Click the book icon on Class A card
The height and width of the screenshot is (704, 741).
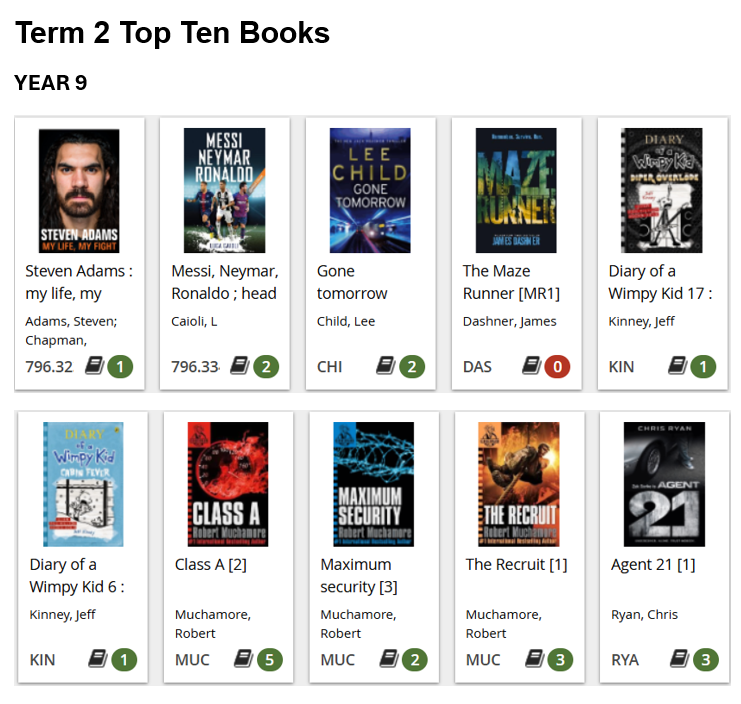coord(244,659)
